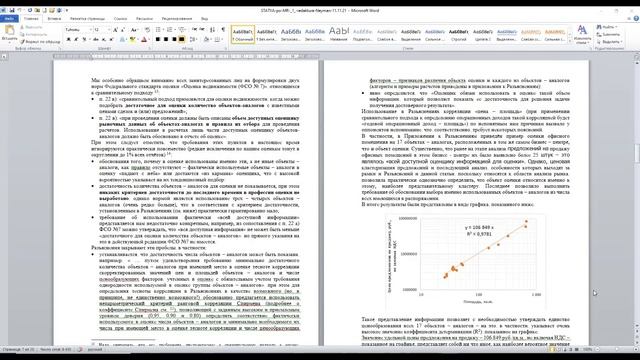Switch to Mailings (Рассылки) tab
The height and width of the screenshot is (360, 640).
144,18
